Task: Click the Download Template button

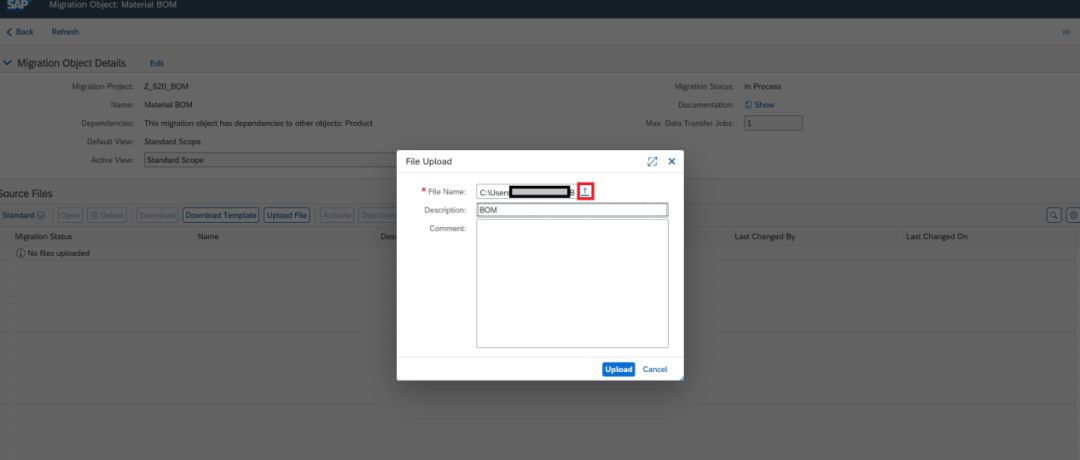Action: [x=220, y=216]
